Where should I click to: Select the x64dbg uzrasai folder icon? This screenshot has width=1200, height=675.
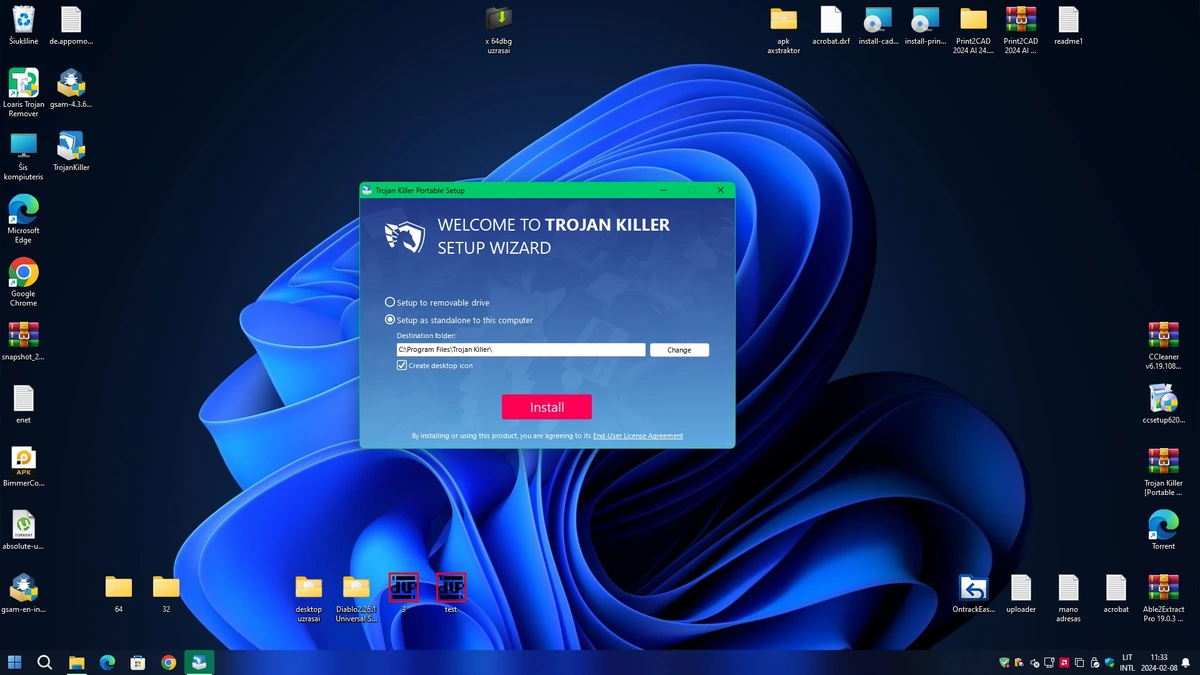pyautogui.click(x=499, y=30)
